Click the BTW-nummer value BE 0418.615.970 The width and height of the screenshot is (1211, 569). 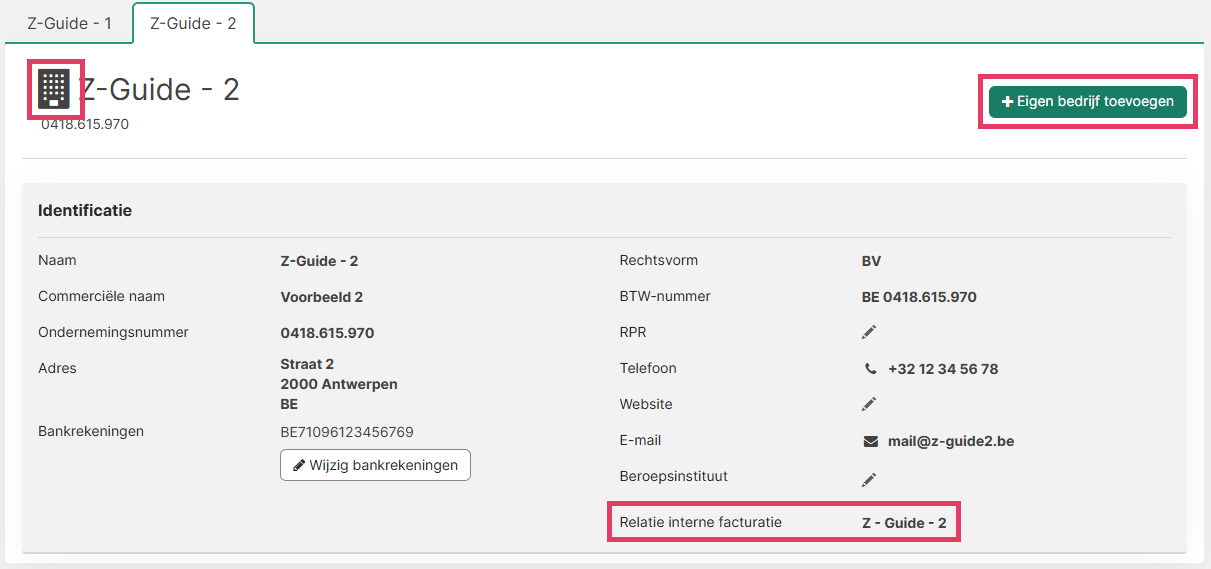(918, 297)
